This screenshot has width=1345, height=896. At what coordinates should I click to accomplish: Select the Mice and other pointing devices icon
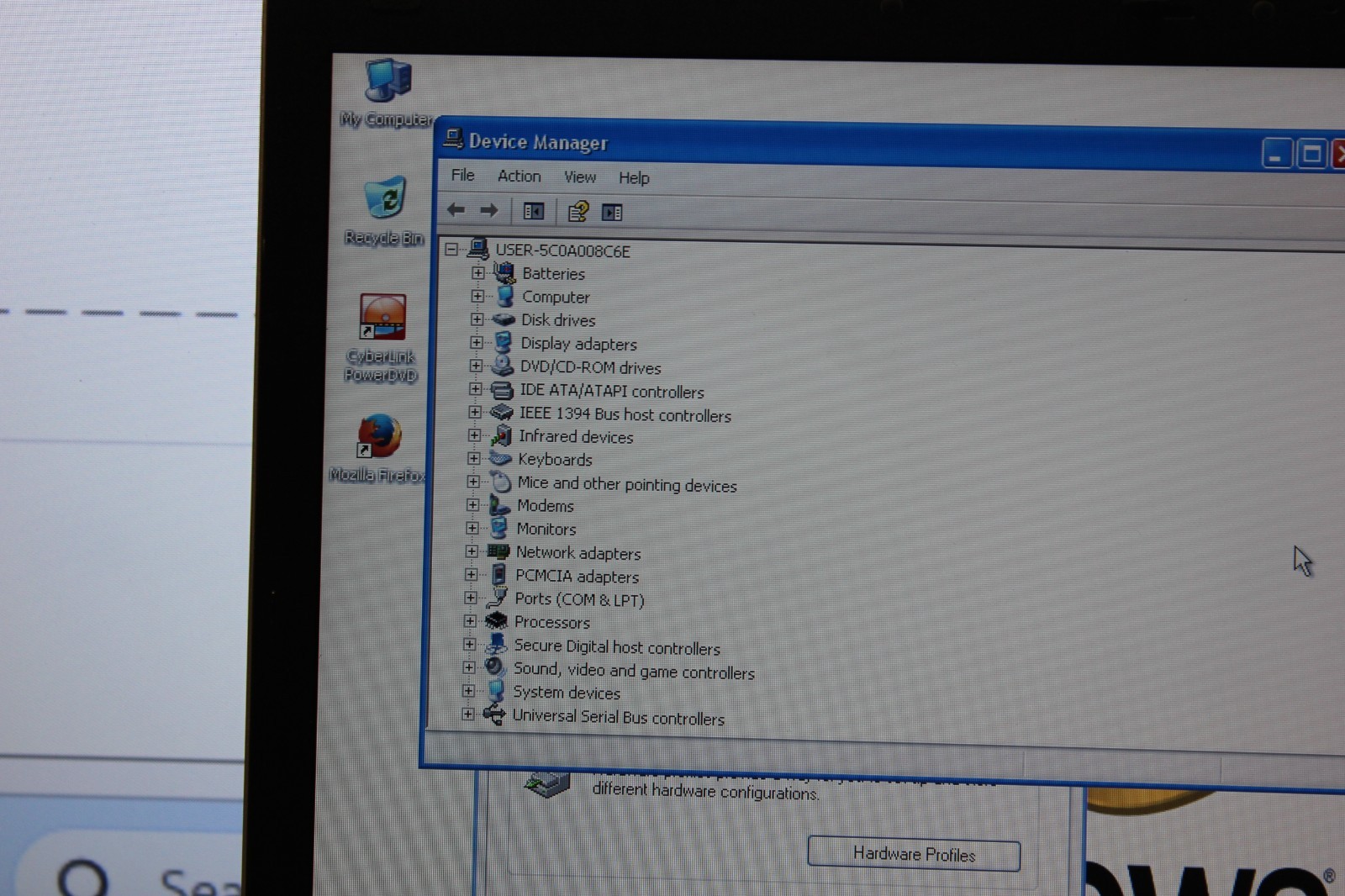500,482
